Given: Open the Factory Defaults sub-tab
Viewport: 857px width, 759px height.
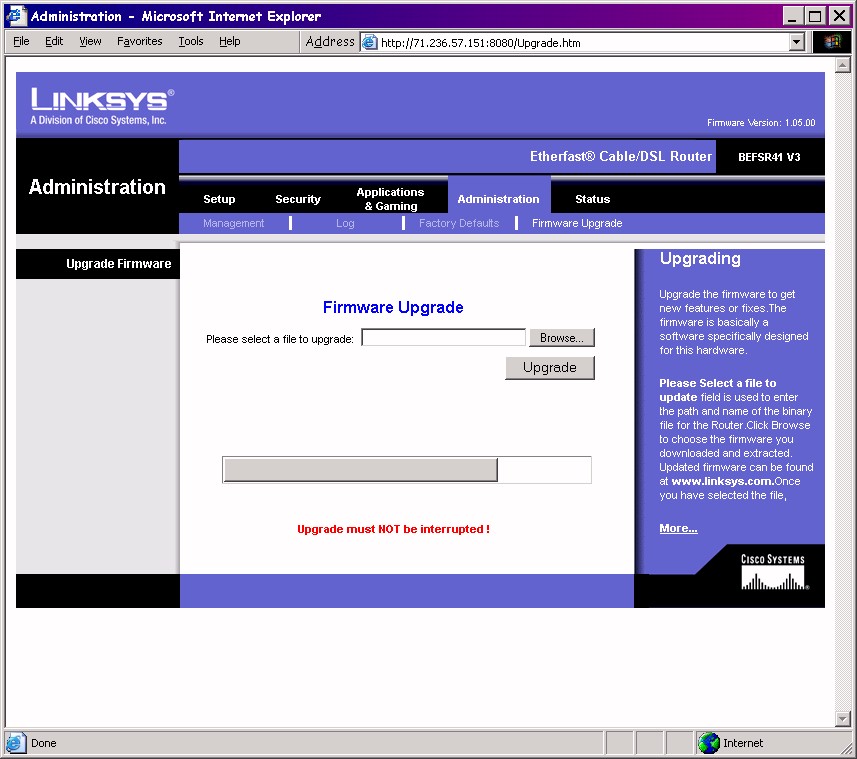Looking at the screenshot, I should click(x=459, y=223).
